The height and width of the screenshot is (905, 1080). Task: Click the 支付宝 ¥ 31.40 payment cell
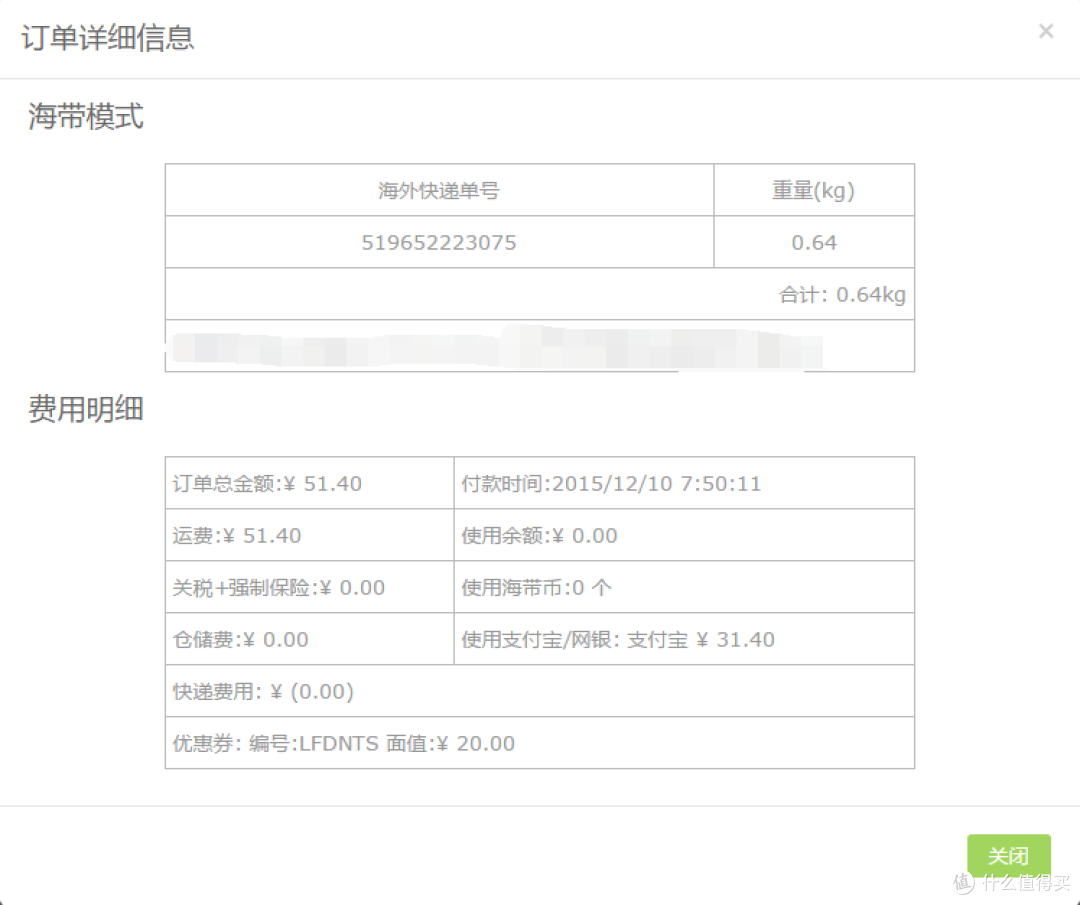tap(684, 639)
